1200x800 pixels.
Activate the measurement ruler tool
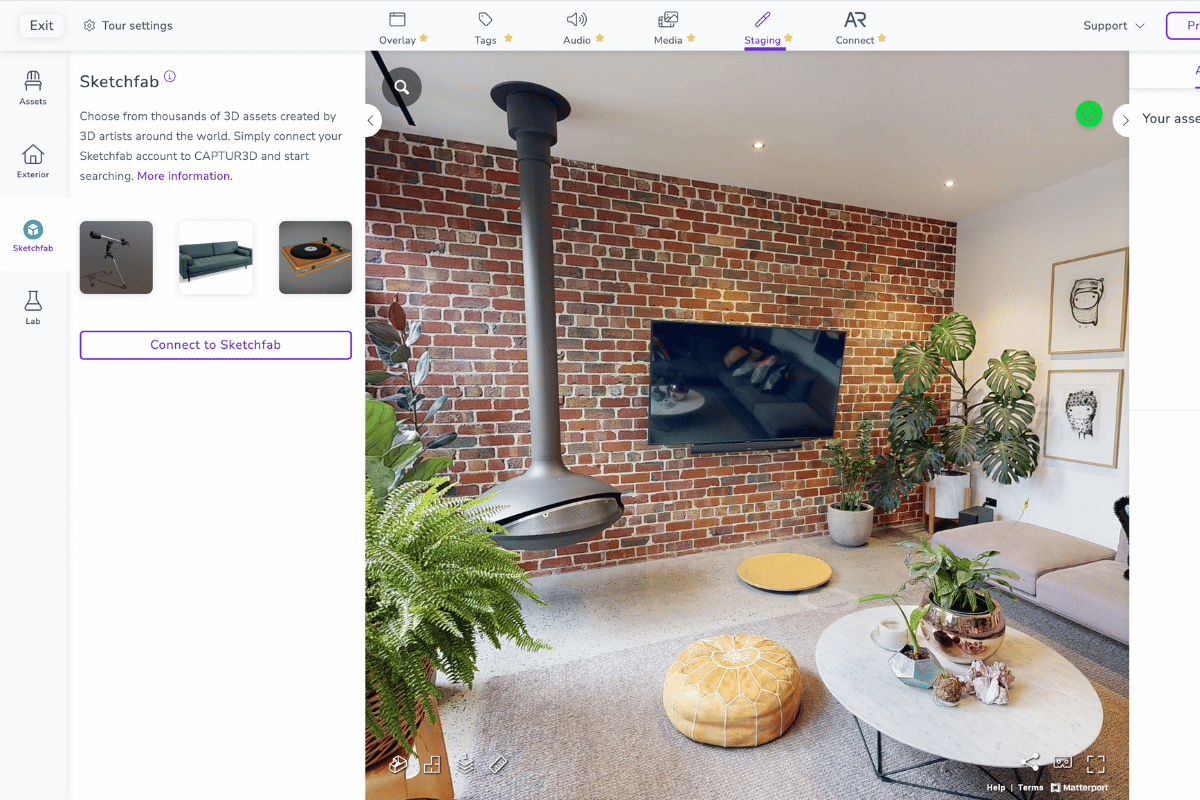(x=498, y=765)
